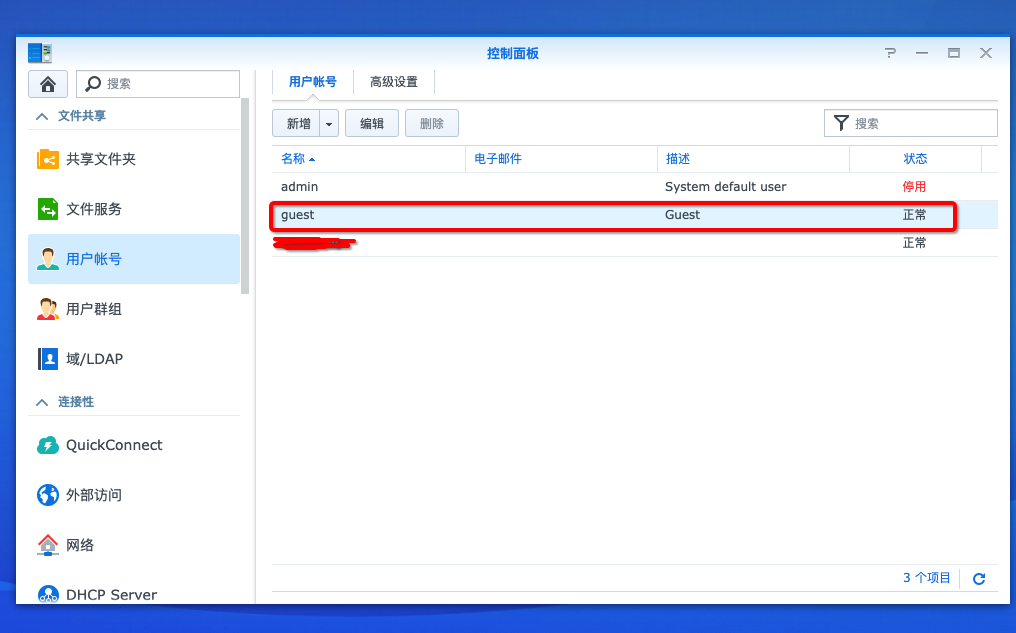
Task: Click the 删除 button
Action: click(431, 122)
